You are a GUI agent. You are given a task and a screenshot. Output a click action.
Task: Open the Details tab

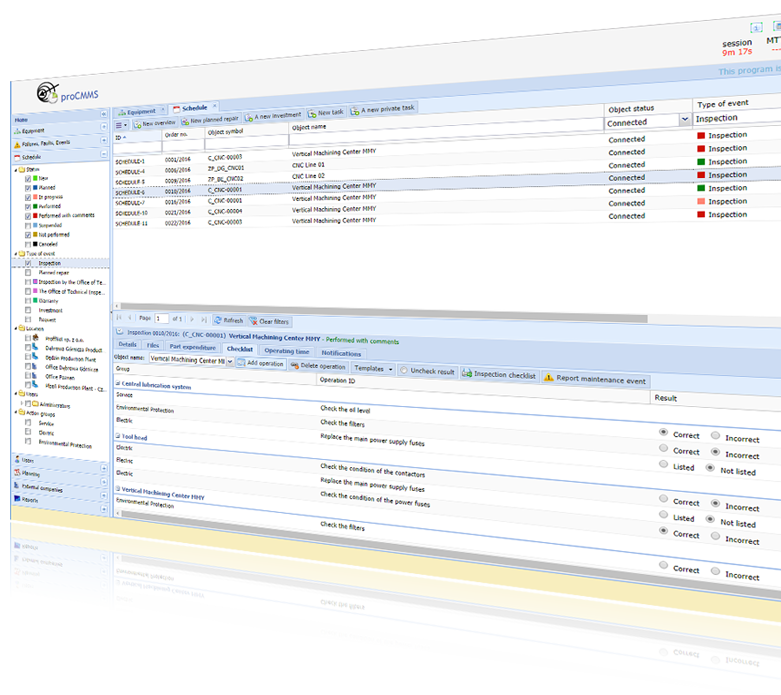point(128,344)
